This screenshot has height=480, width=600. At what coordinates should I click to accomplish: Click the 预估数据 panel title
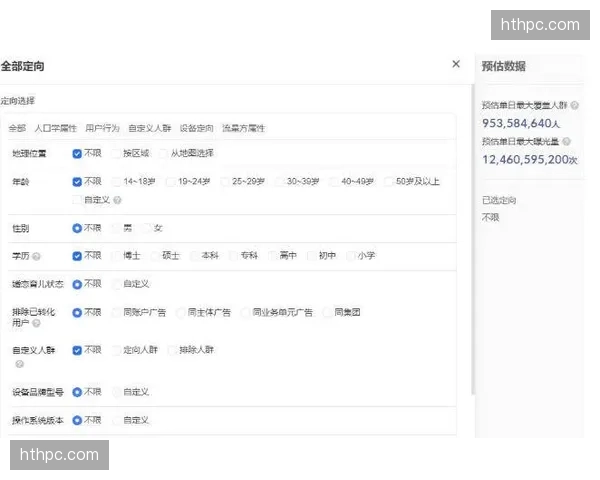(504, 66)
